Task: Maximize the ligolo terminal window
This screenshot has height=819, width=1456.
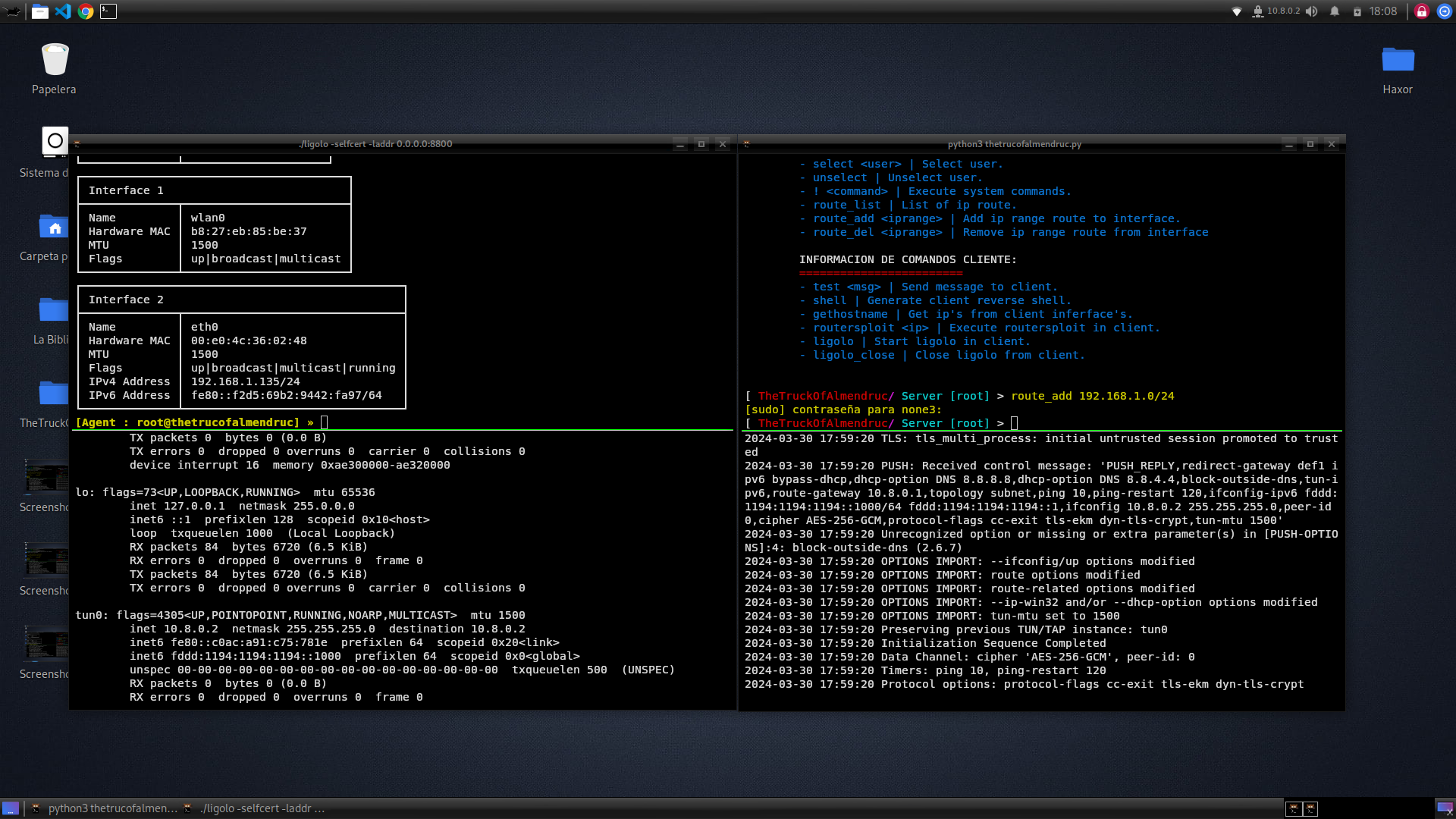Action: click(x=701, y=144)
